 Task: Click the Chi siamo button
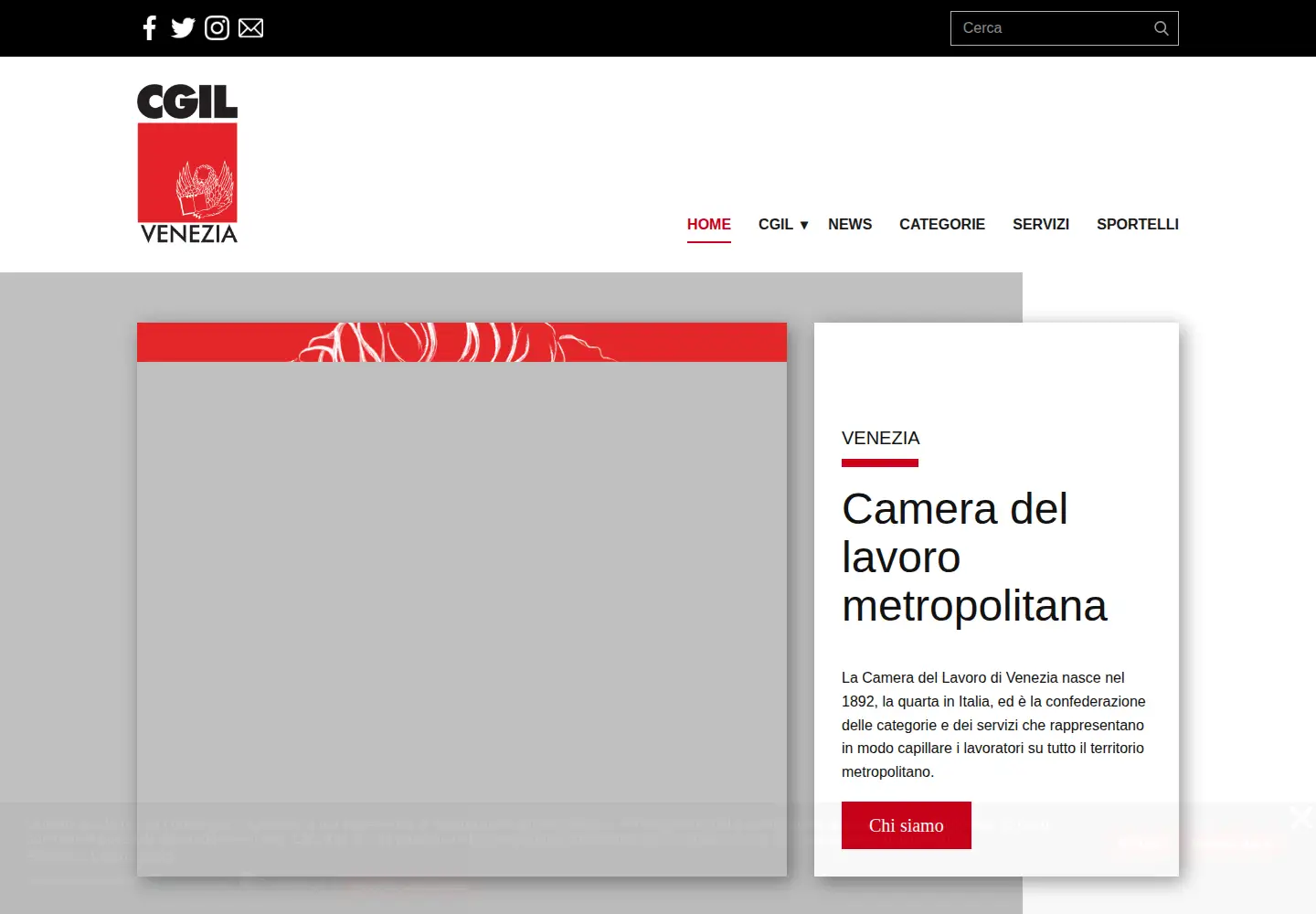point(907,825)
